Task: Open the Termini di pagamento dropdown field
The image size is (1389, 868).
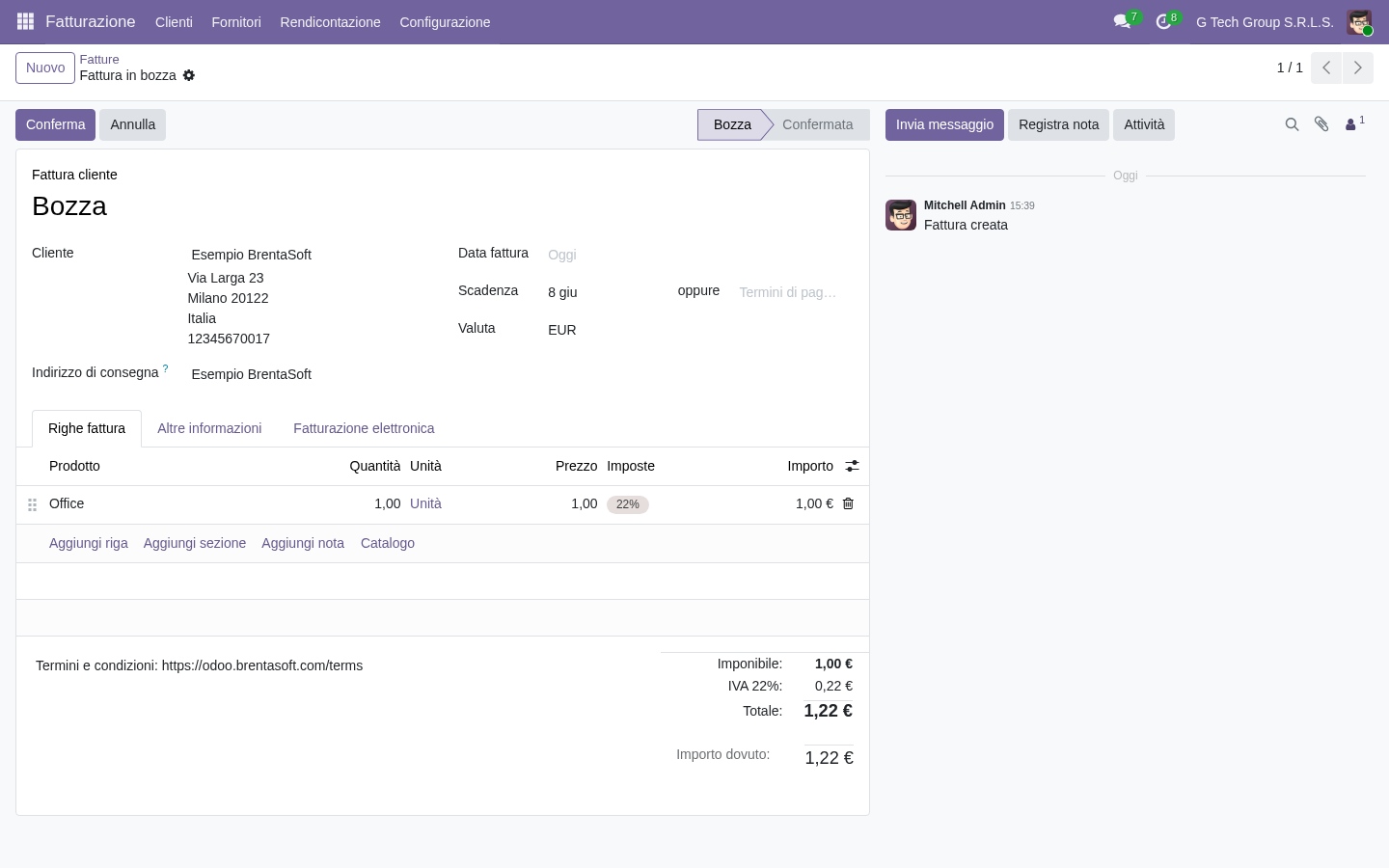Action: (790, 292)
